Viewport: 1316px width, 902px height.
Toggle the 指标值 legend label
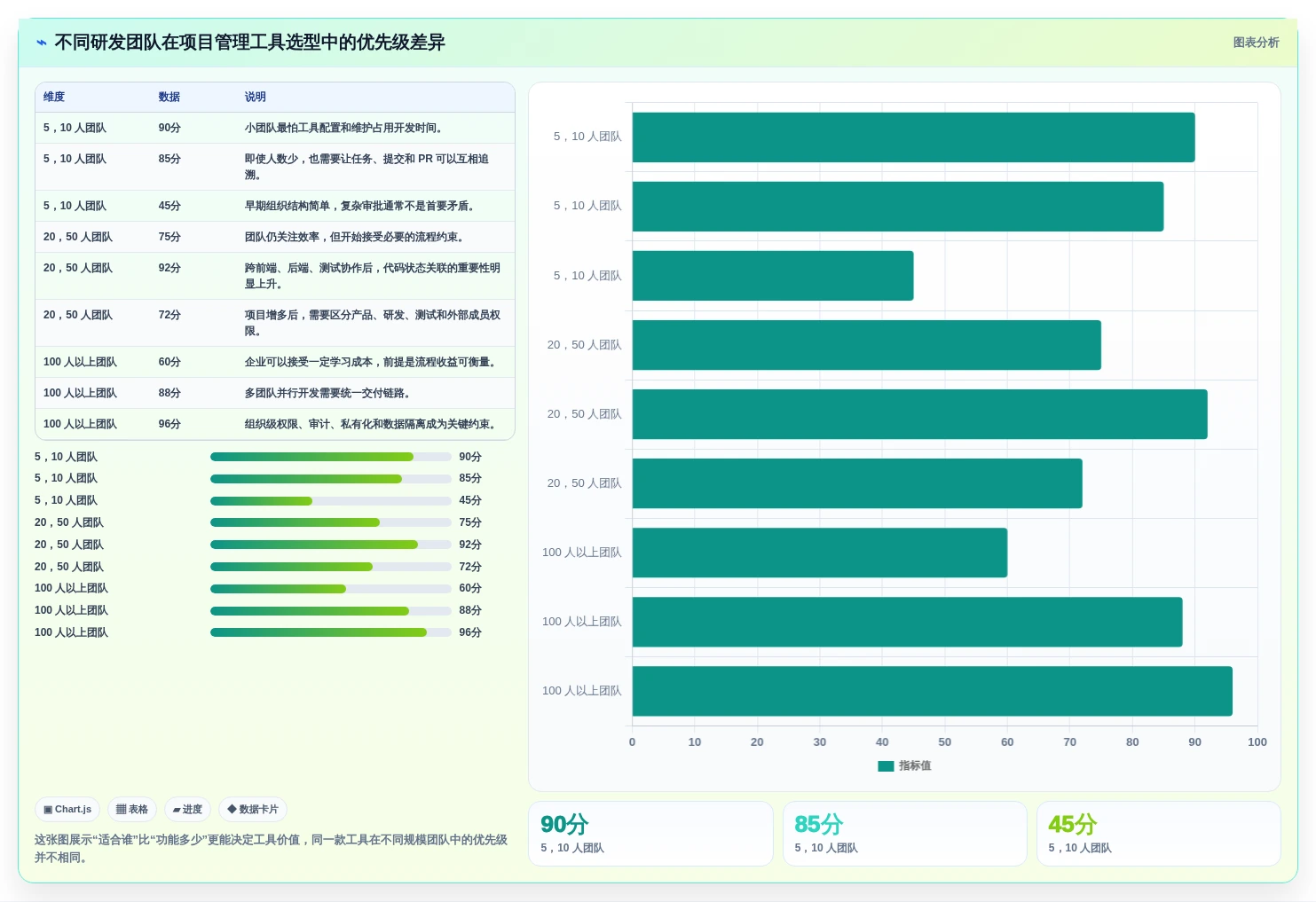click(x=915, y=766)
